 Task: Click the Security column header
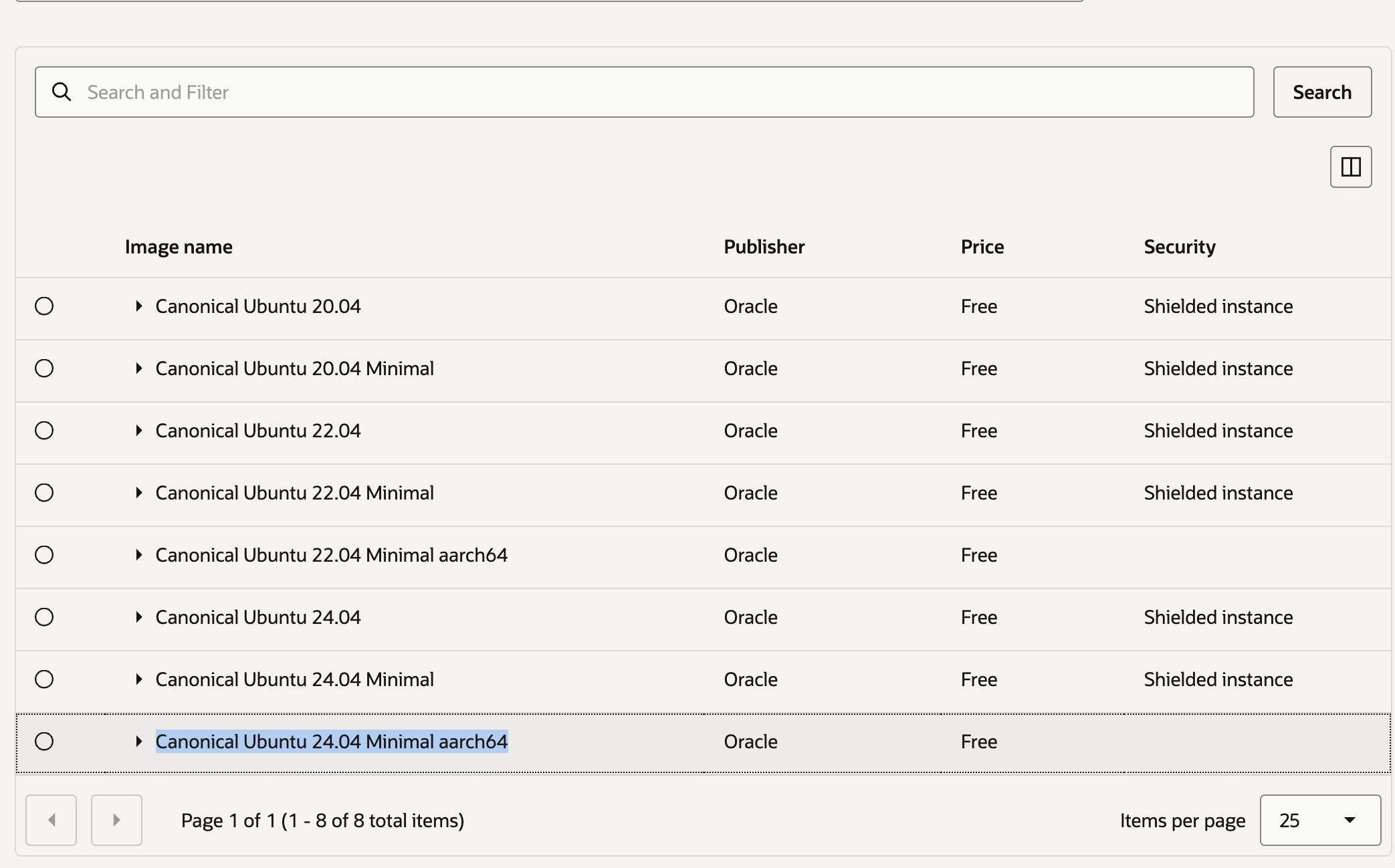pyautogui.click(x=1180, y=247)
